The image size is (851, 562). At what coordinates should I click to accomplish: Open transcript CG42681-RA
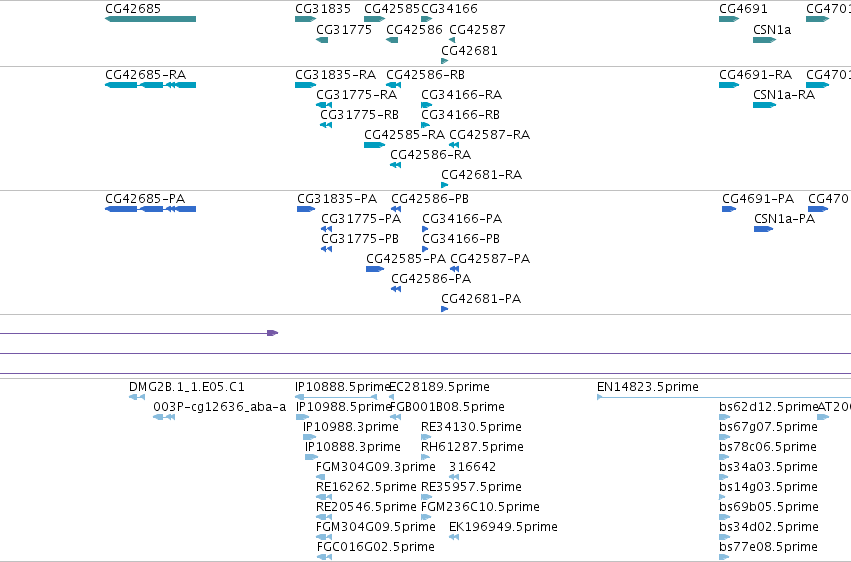[x=444, y=185]
